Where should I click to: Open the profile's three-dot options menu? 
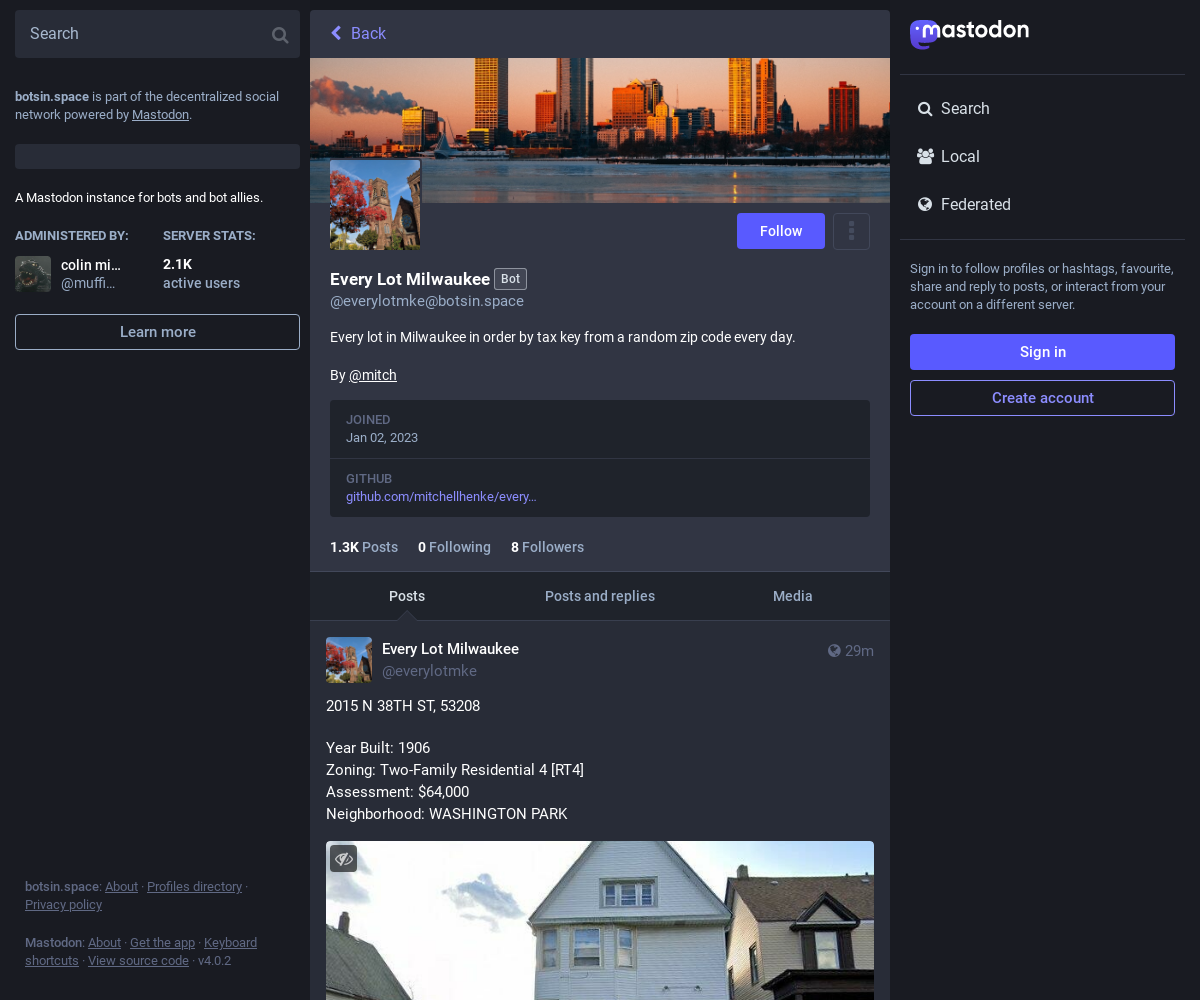851,231
